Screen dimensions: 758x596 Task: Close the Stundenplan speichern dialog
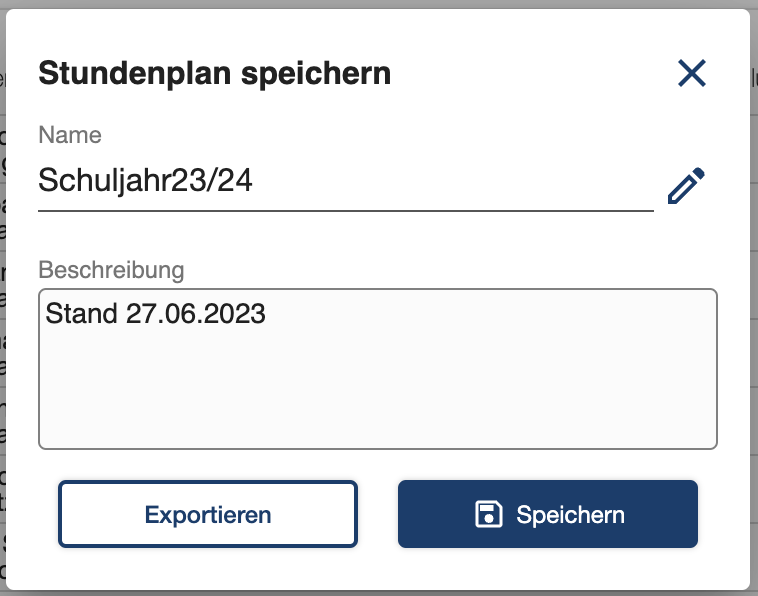(692, 73)
